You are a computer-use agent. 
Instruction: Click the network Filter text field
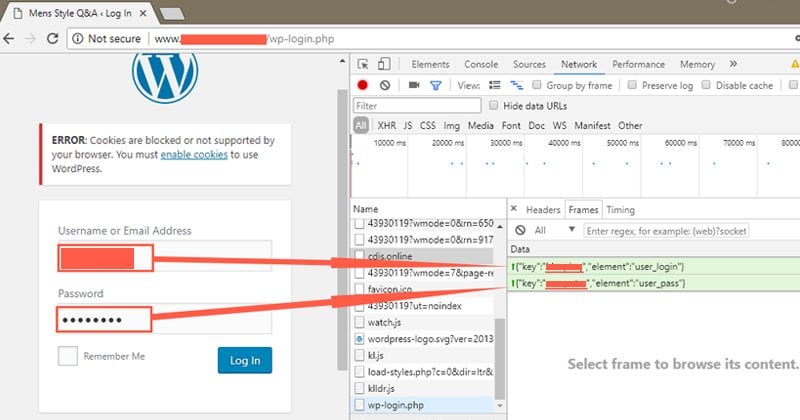[417, 106]
